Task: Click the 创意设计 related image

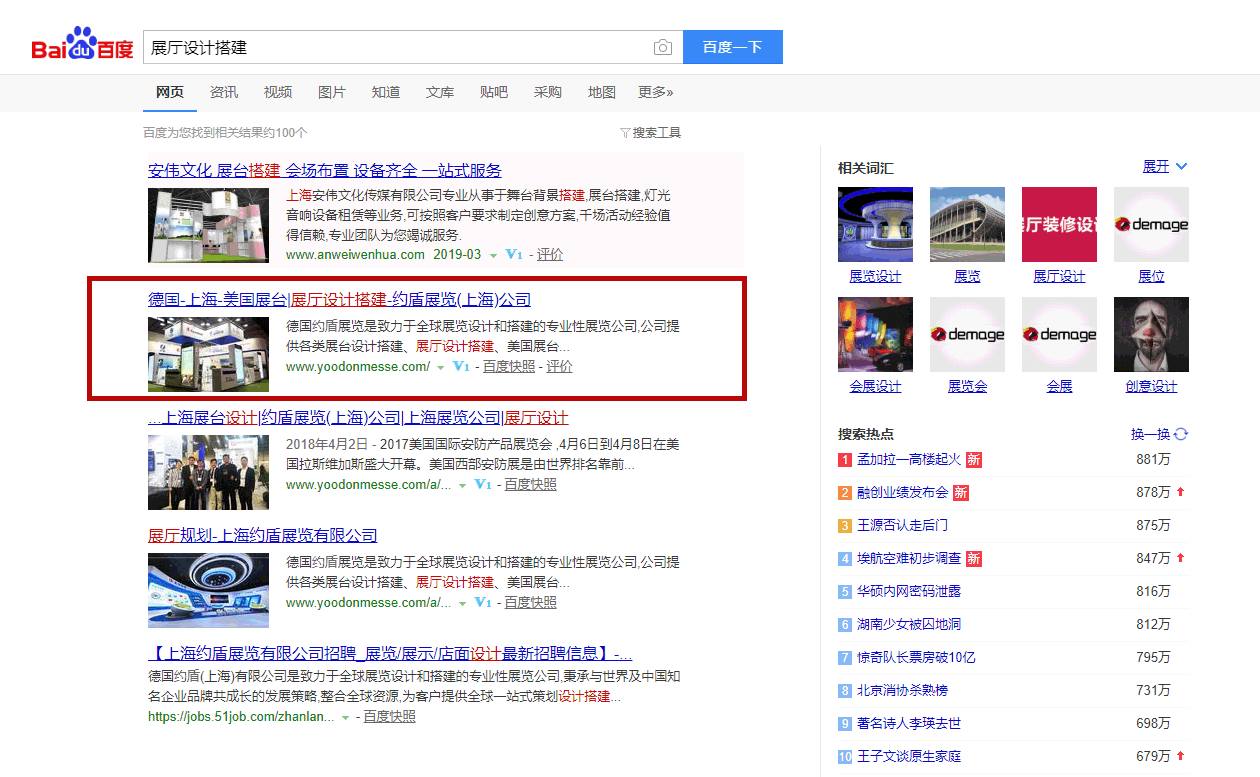Action: tap(1151, 334)
